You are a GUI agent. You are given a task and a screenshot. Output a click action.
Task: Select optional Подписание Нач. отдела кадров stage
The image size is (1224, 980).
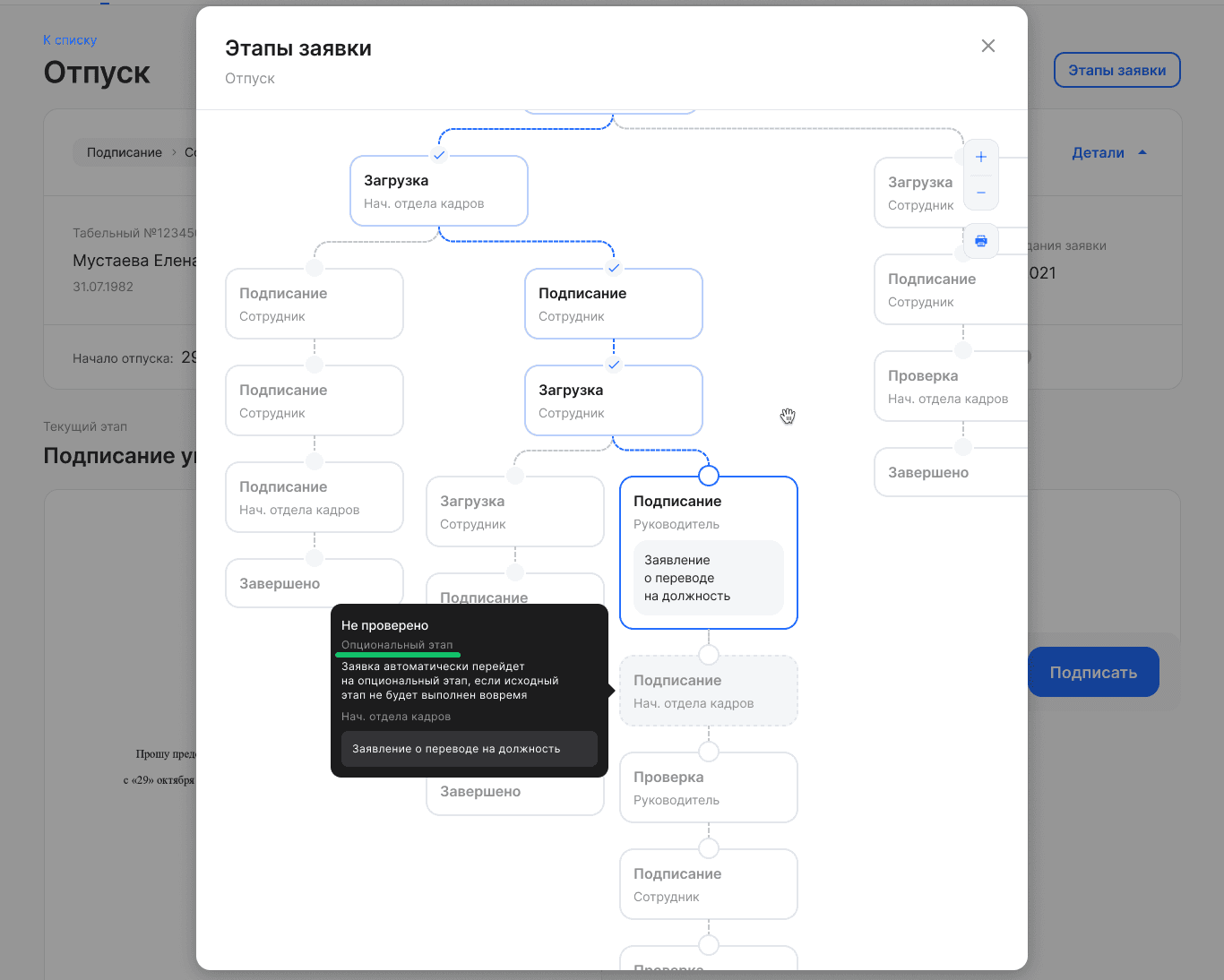(709, 691)
